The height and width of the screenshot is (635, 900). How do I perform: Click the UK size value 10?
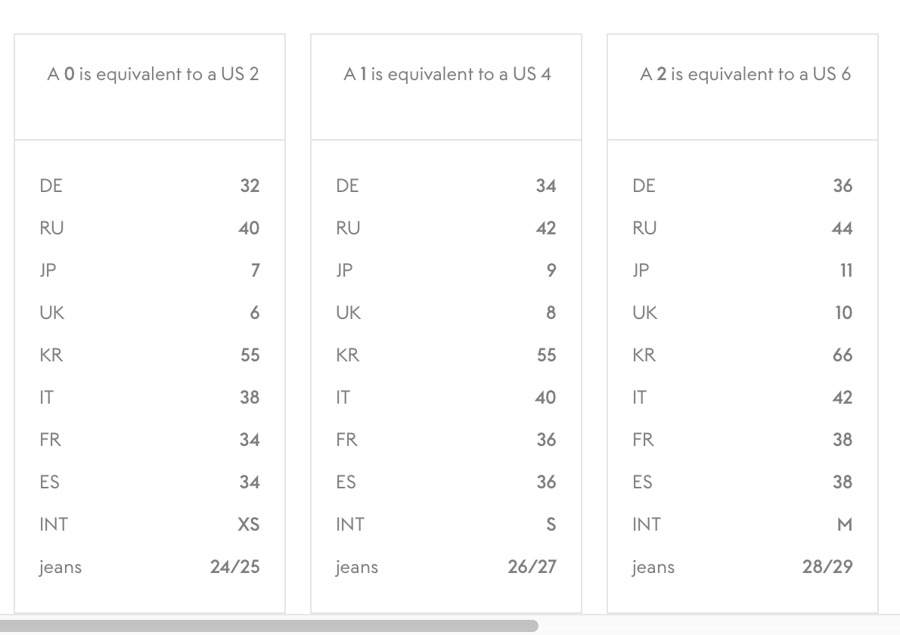tap(844, 313)
